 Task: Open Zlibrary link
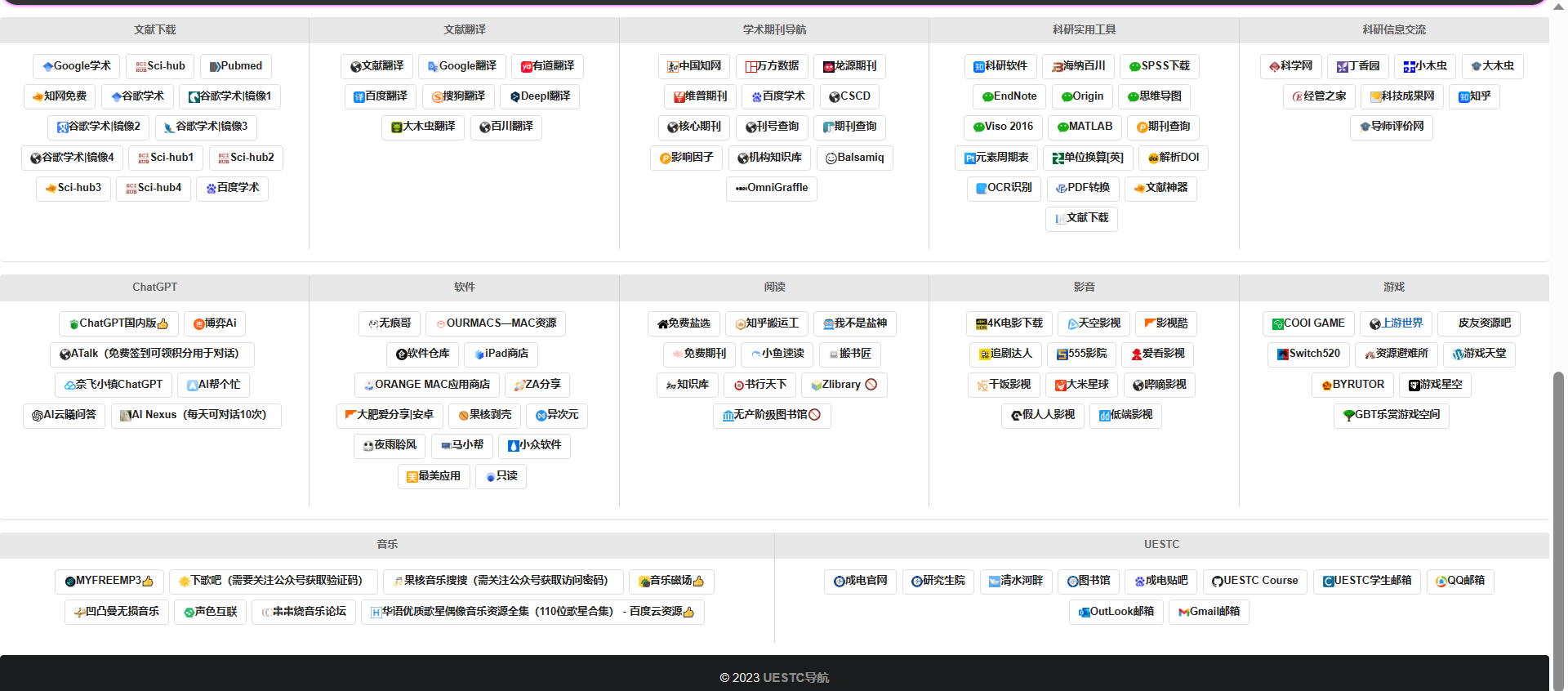pyautogui.click(x=844, y=385)
